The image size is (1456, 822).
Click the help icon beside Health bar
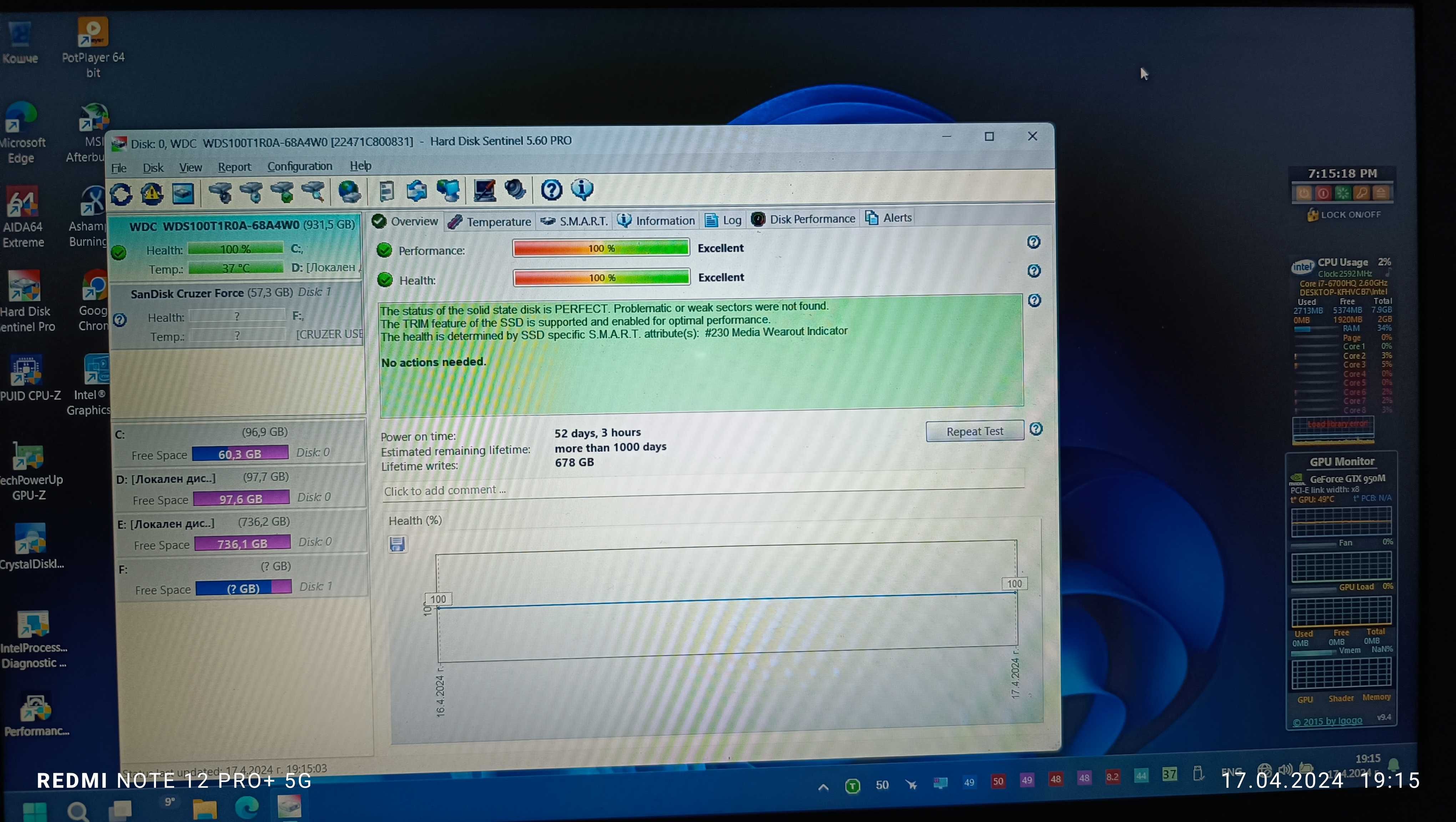pyautogui.click(x=1034, y=270)
